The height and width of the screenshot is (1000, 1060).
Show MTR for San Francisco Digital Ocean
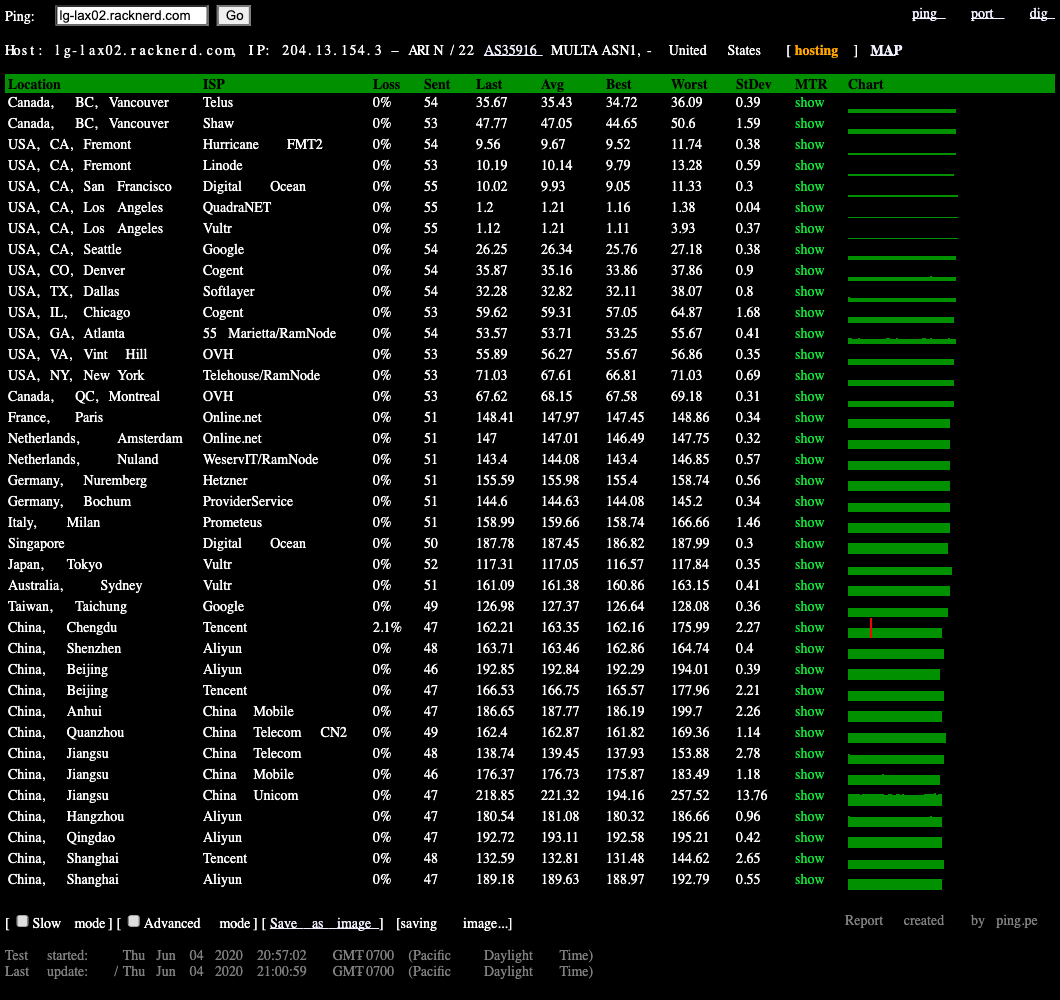tap(809, 186)
